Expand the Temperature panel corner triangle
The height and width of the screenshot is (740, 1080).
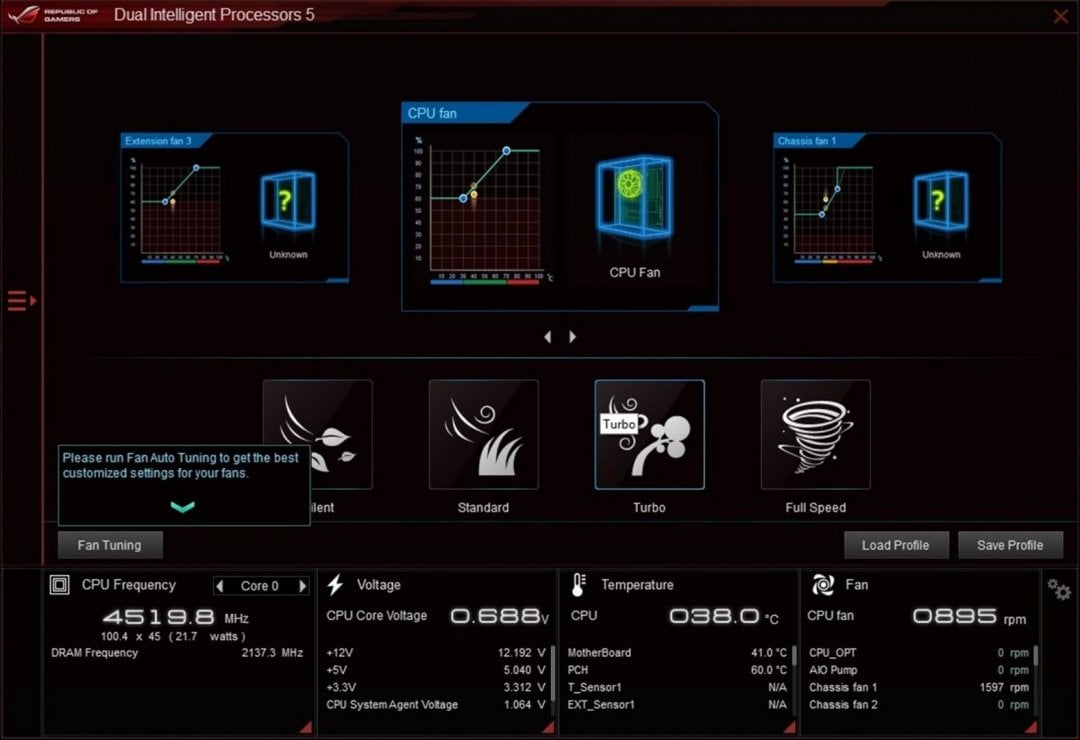(x=789, y=727)
